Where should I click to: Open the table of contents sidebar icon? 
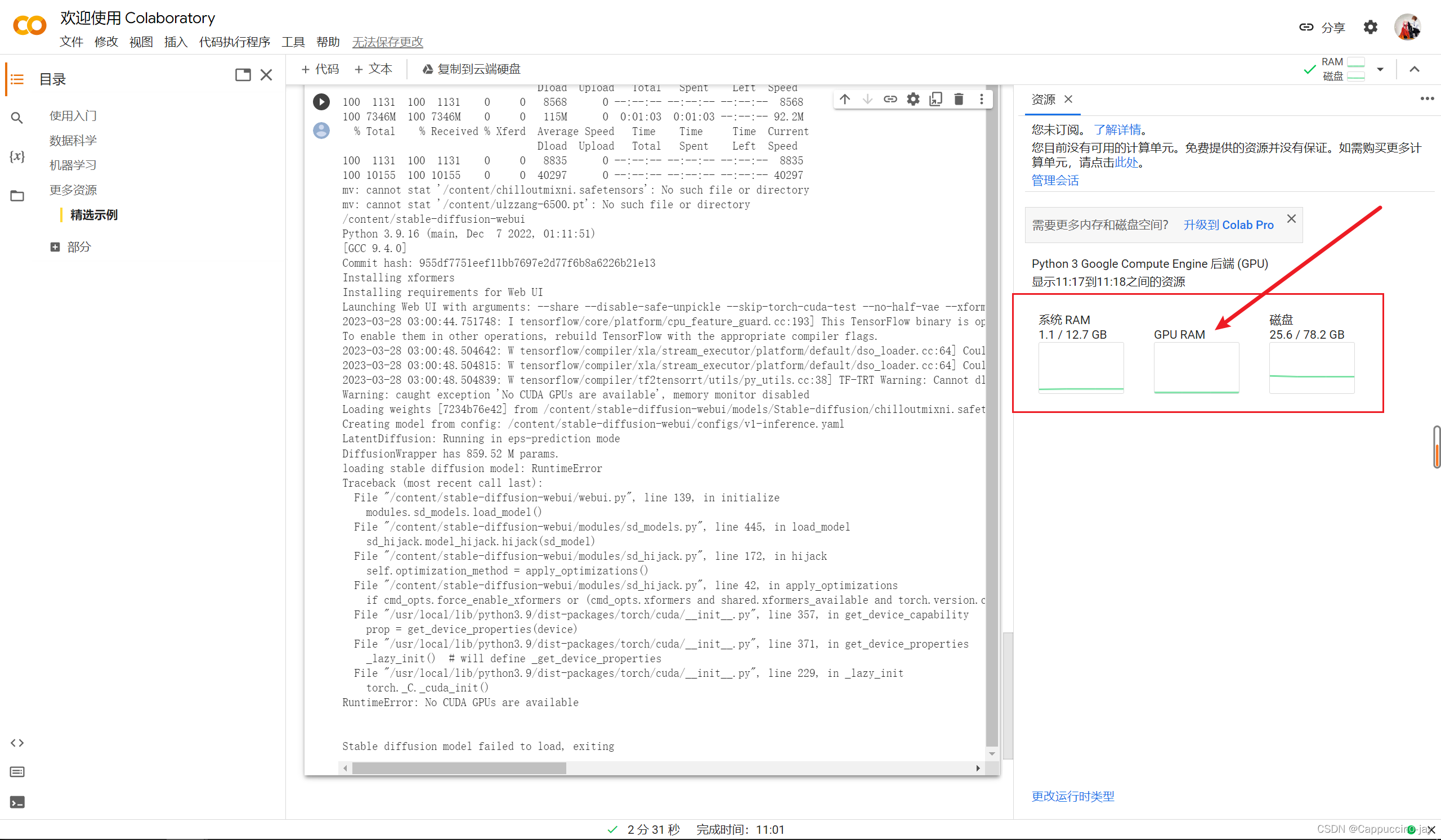(17, 79)
